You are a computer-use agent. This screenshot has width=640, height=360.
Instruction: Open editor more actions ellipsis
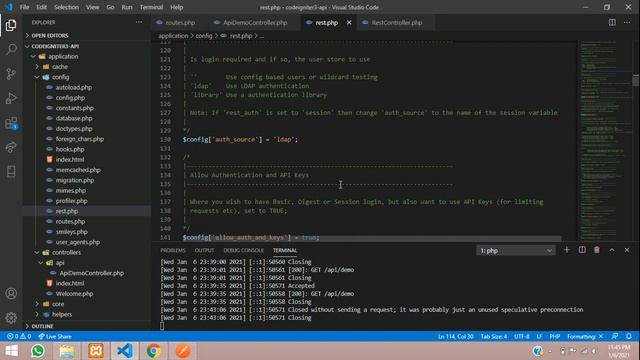pyautogui.click(x=627, y=22)
